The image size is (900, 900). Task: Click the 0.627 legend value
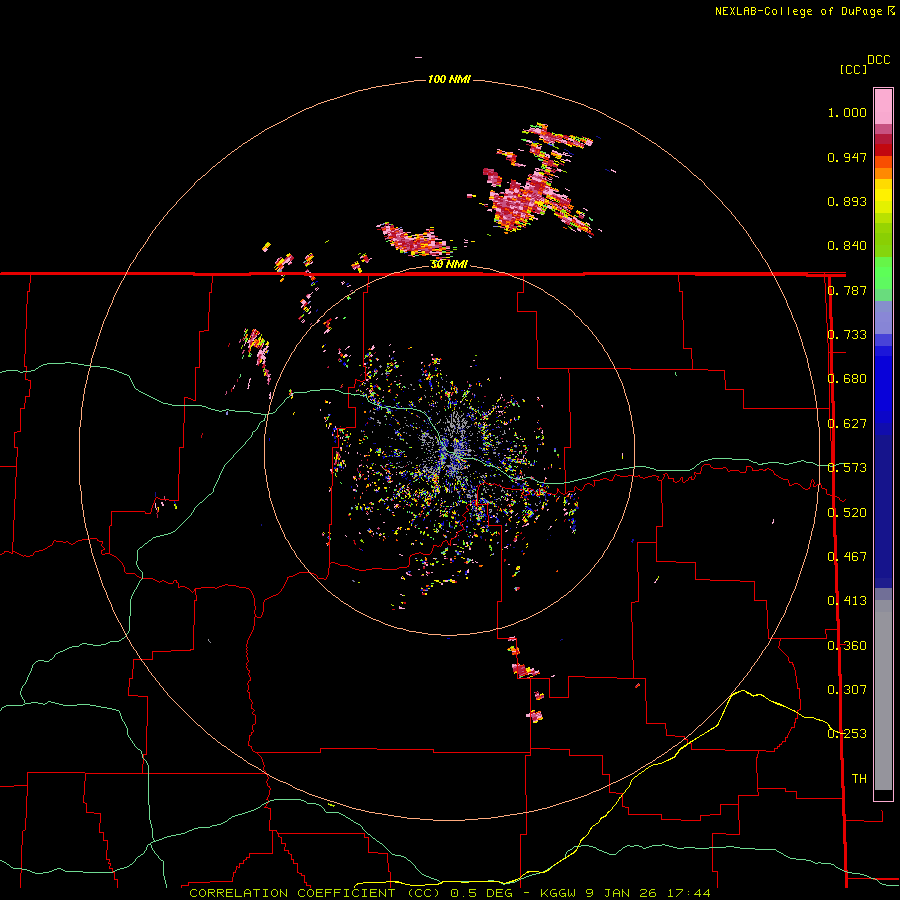(847, 424)
